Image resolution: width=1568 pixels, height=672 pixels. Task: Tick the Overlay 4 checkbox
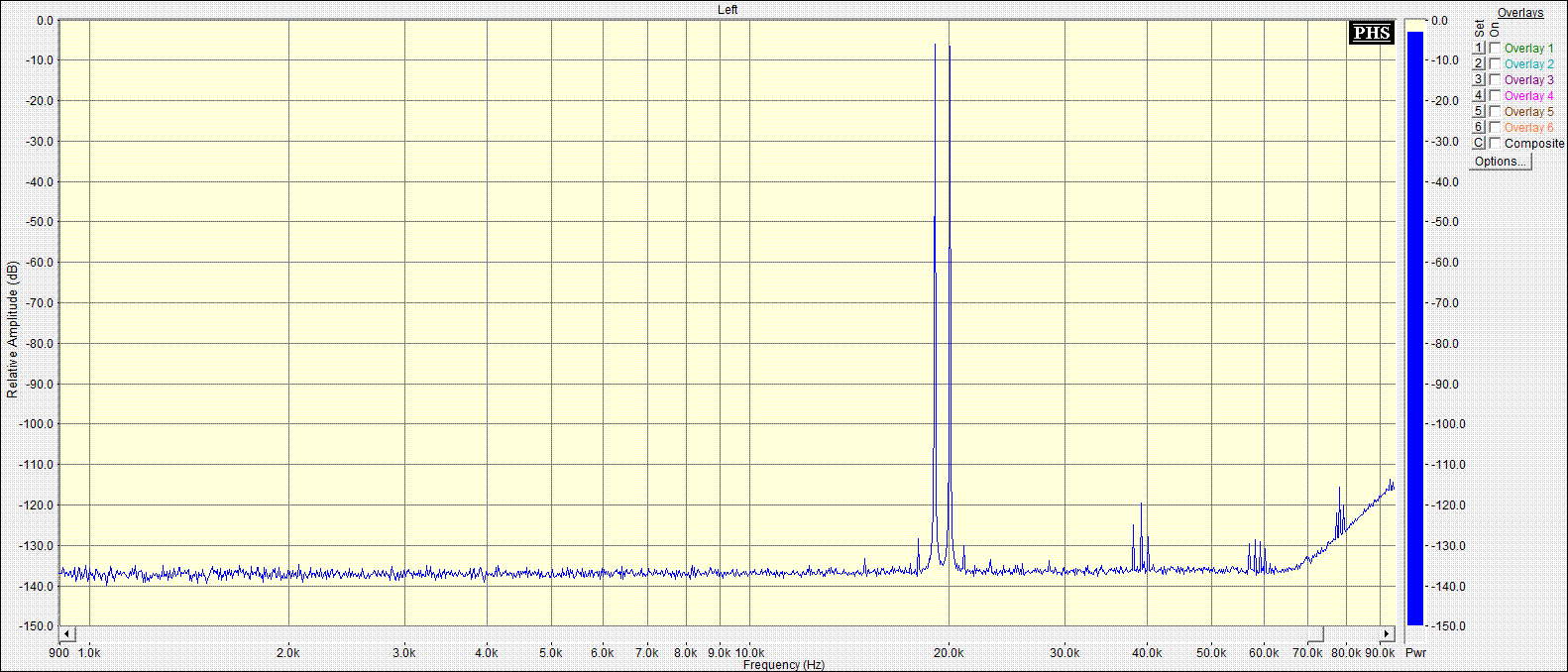point(1495,95)
